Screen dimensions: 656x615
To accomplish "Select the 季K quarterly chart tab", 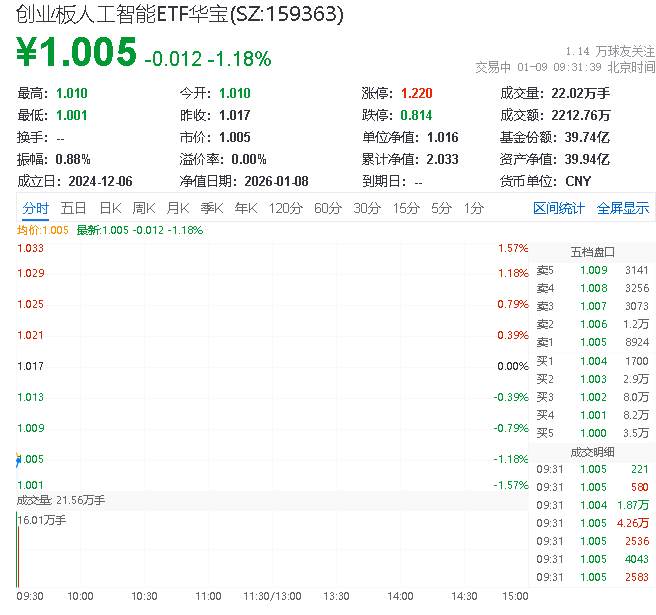I will click(x=211, y=208).
